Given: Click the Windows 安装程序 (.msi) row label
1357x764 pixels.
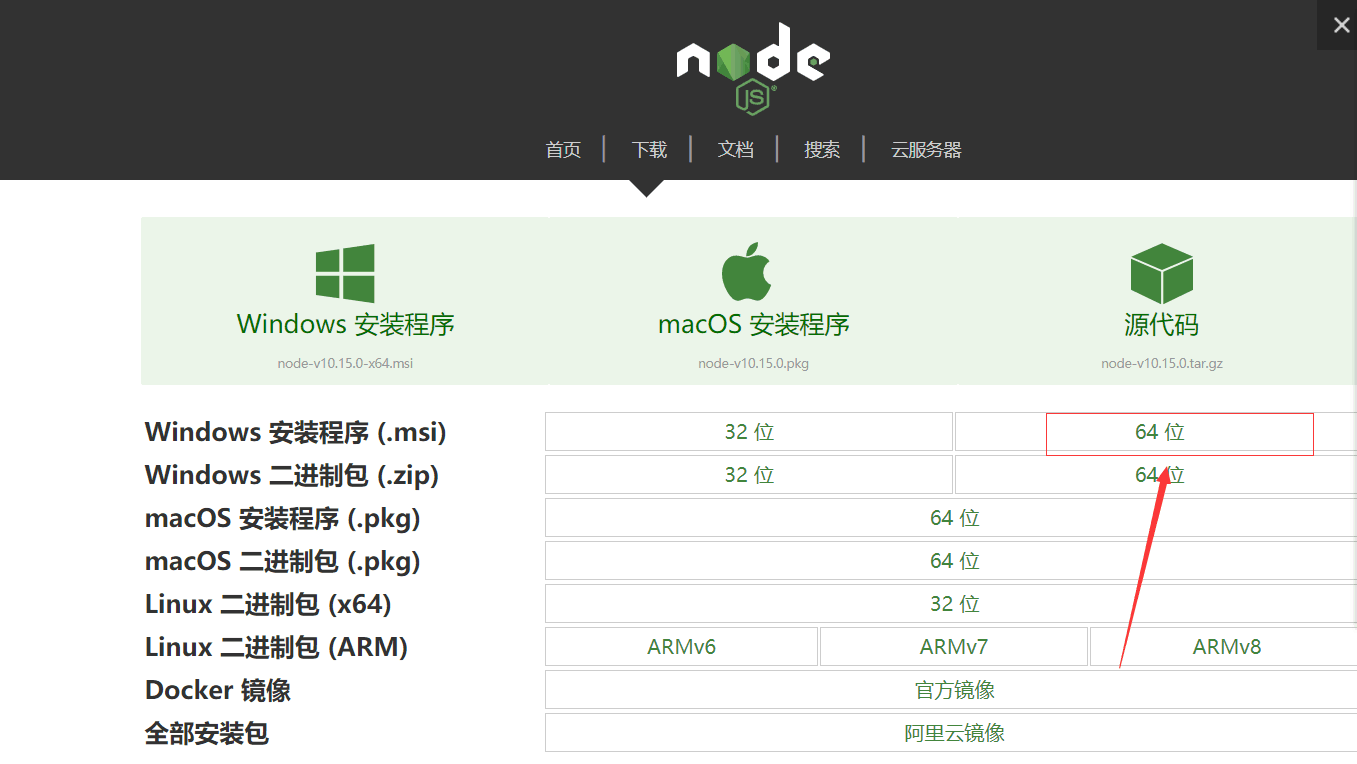Looking at the screenshot, I should 295,432.
